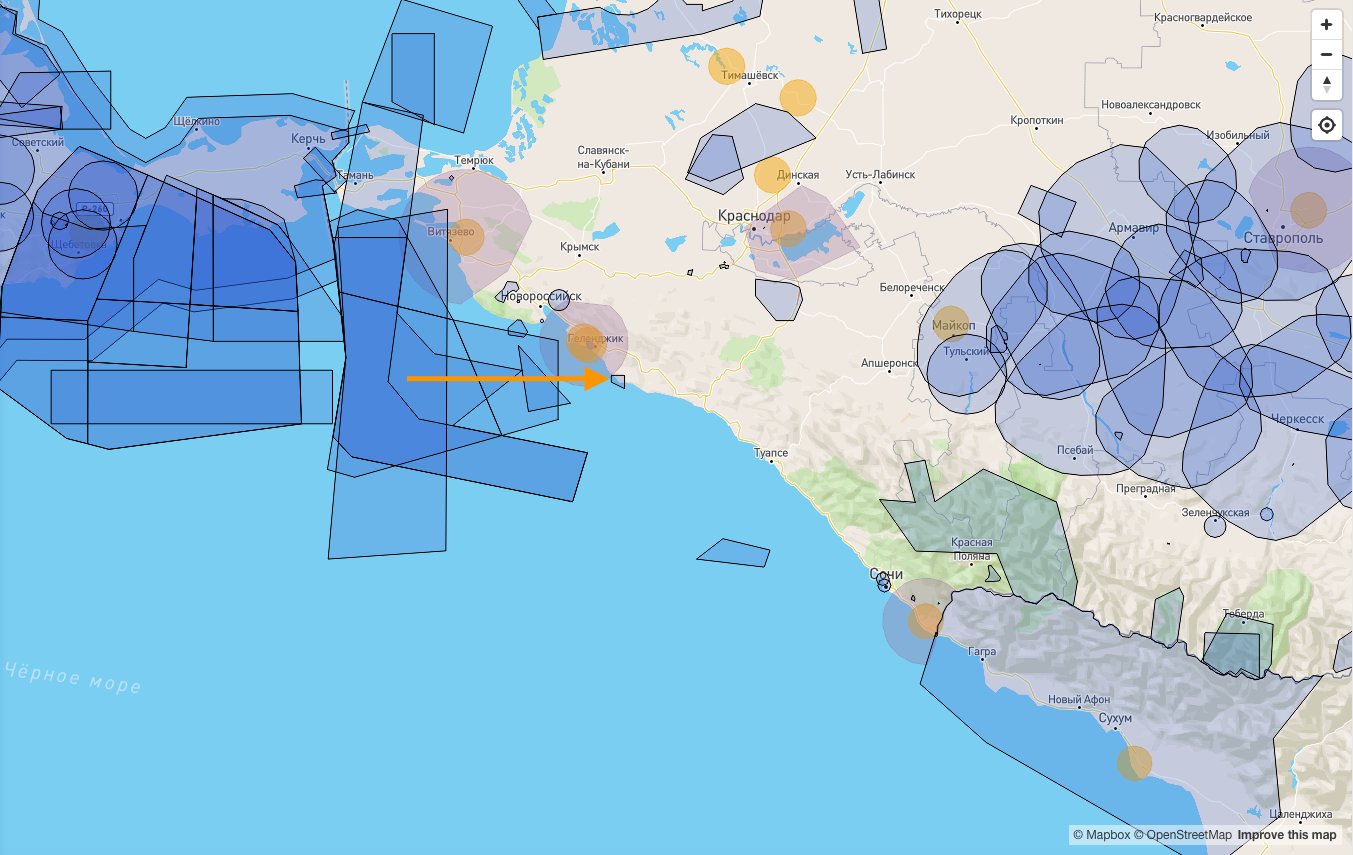Click the Новый Афон label

click(1079, 699)
